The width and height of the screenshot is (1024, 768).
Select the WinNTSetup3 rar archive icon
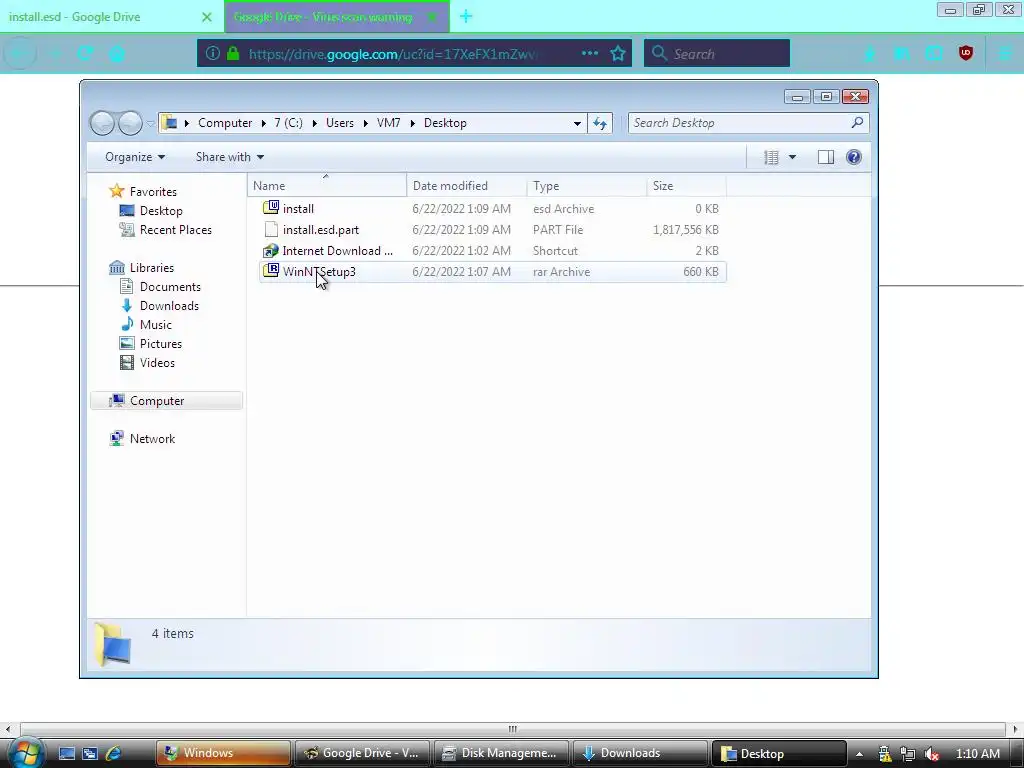pyautogui.click(x=271, y=271)
